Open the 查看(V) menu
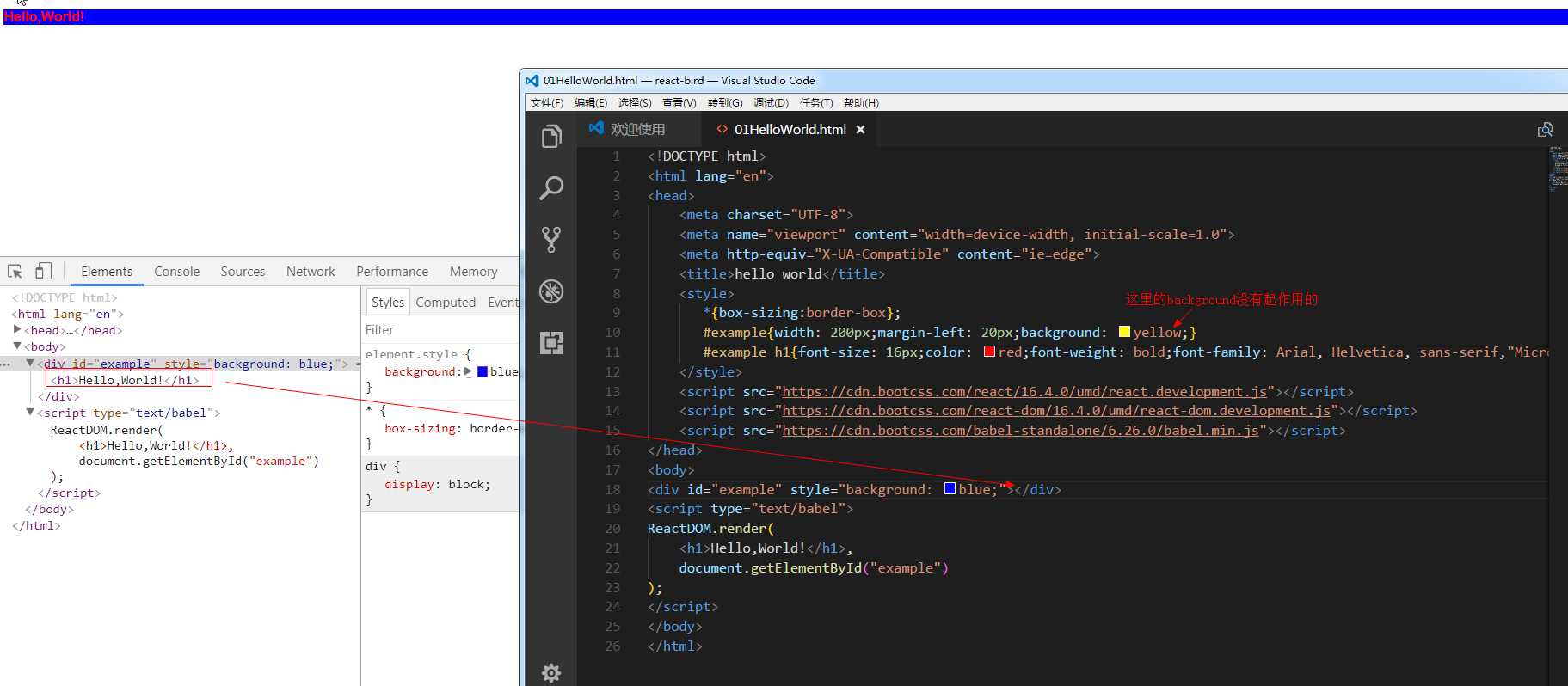The image size is (1568, 686). click(x=679, y=102)
